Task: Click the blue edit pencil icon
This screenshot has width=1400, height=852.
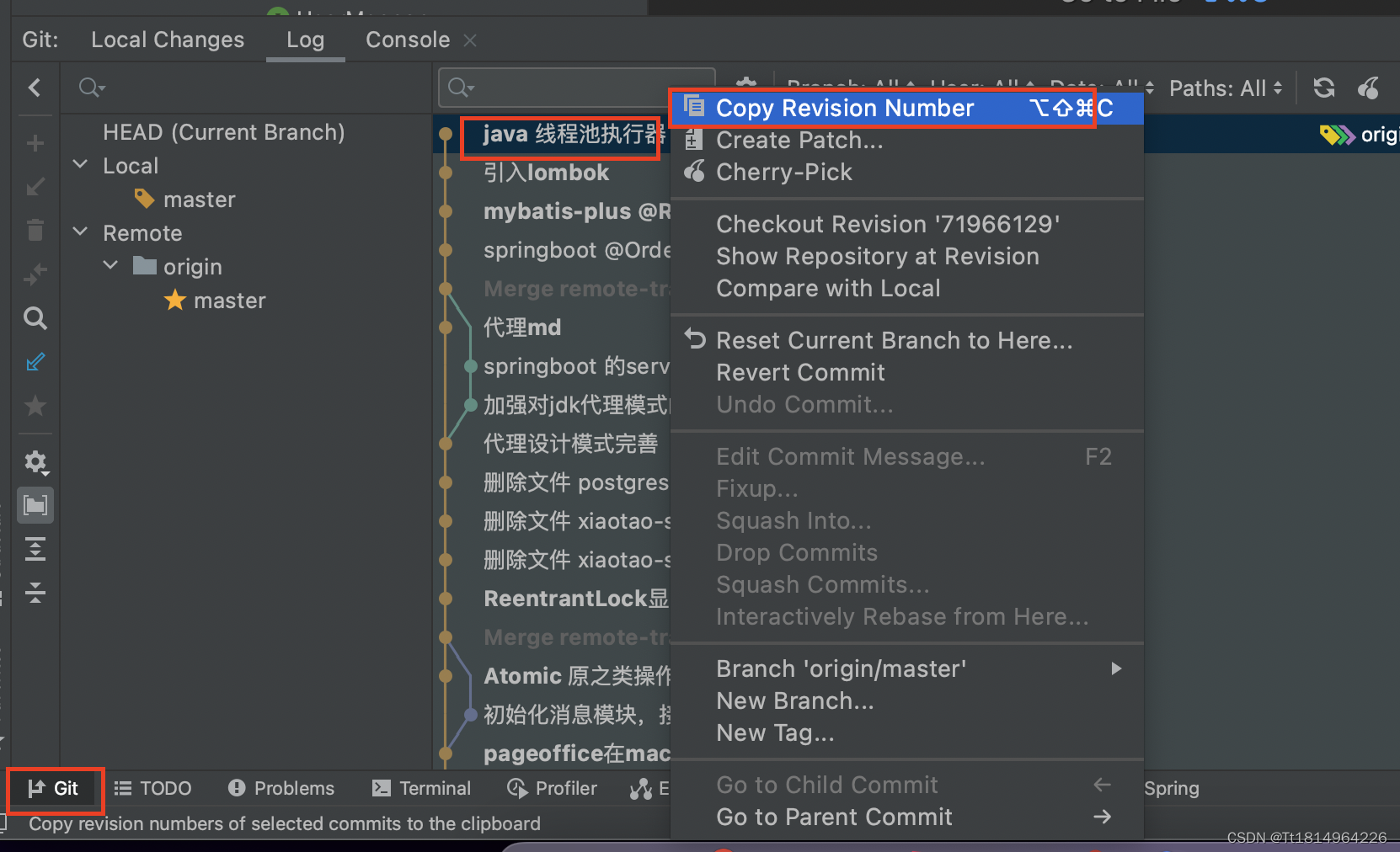Action: pyautogui.click(x=35, y=362)
